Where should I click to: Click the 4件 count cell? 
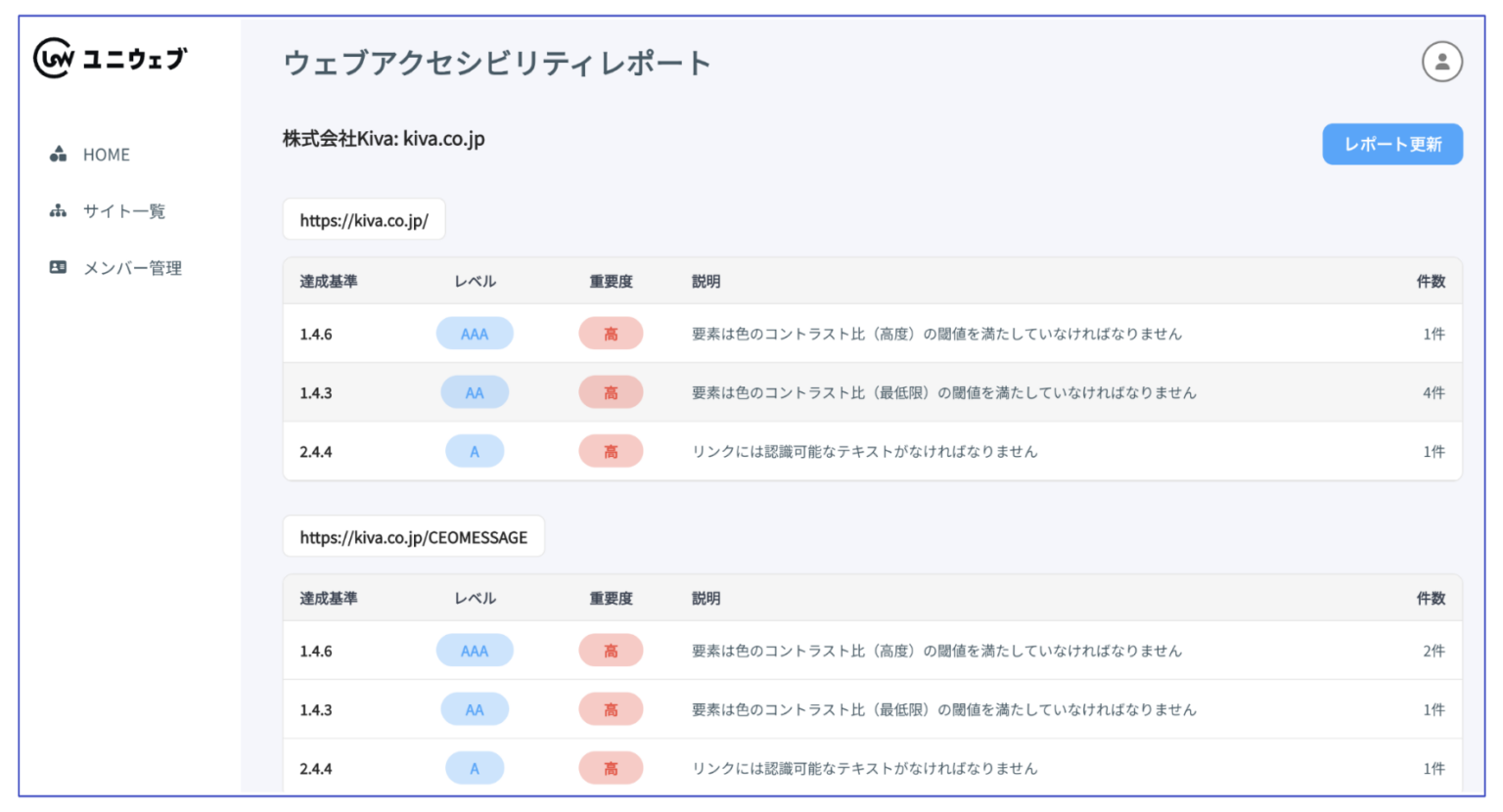click(1434, 393)
